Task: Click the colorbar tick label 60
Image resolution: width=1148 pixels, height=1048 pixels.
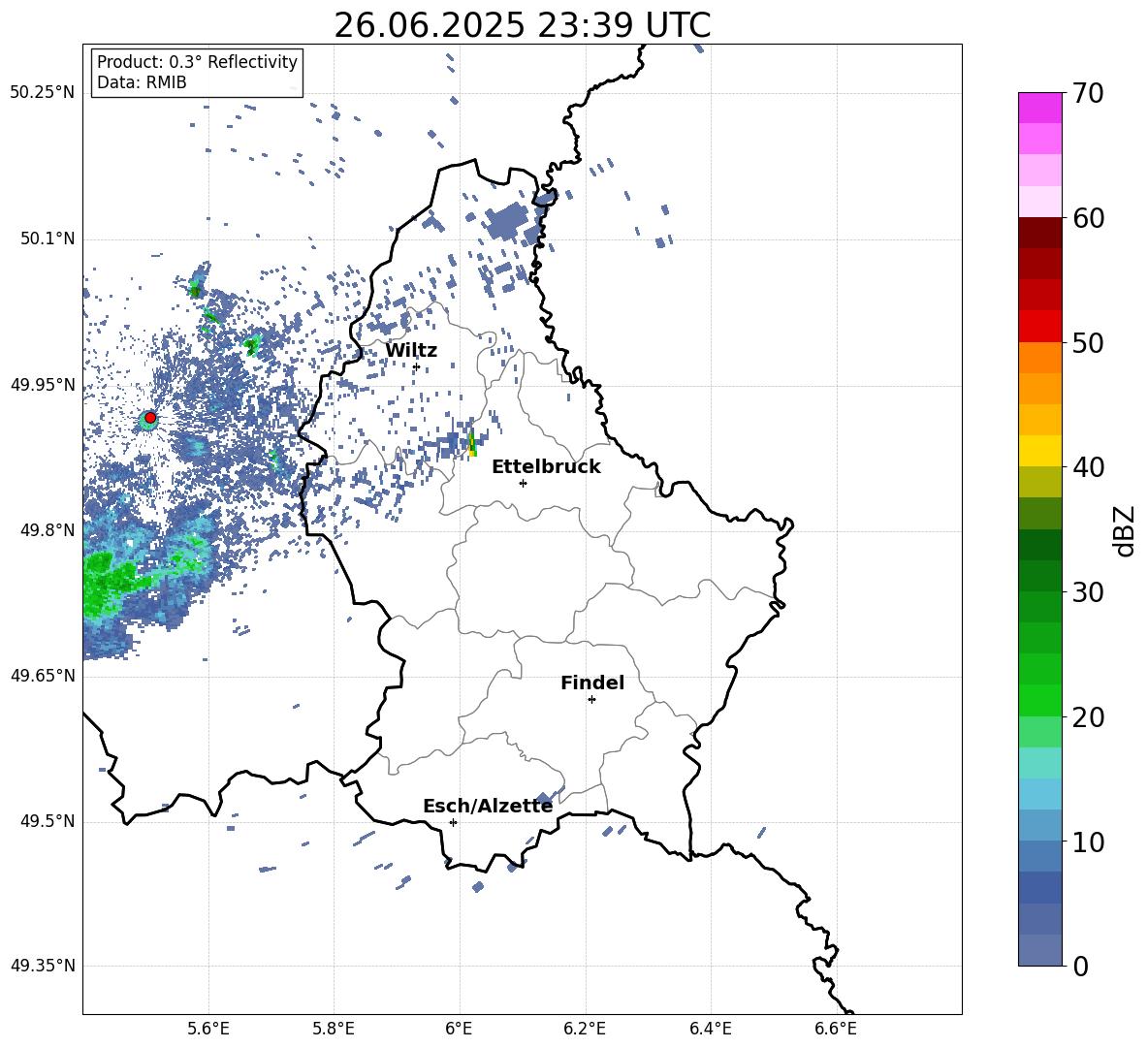Action: coord(1087,218)
